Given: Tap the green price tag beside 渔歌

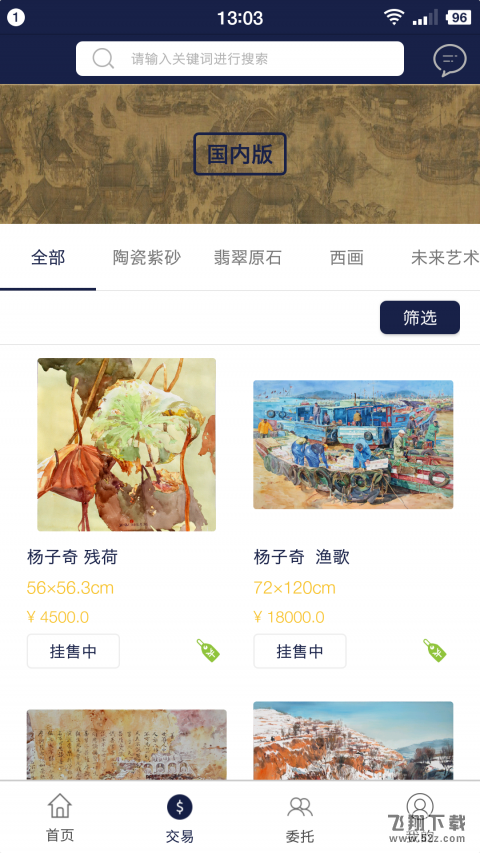Looking at the screenshot, I should click(x=435, y=650).
